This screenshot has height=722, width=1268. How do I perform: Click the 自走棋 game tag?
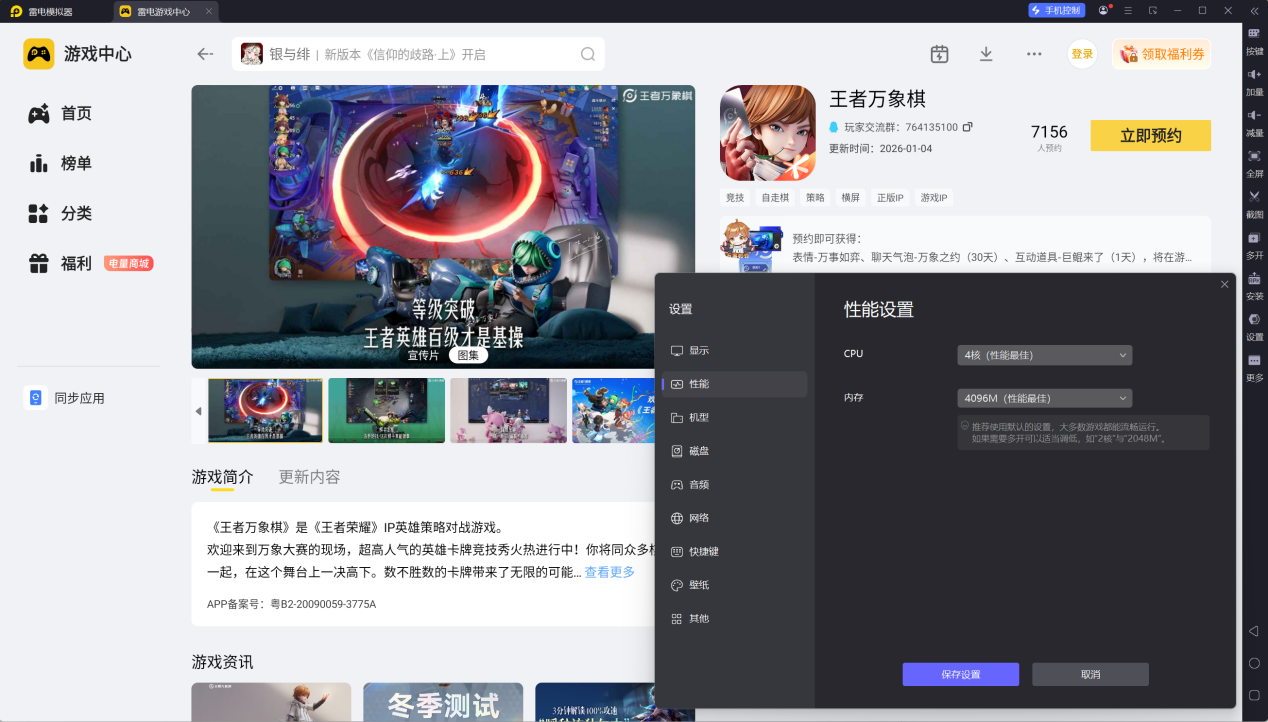click(x=775, y=198)
